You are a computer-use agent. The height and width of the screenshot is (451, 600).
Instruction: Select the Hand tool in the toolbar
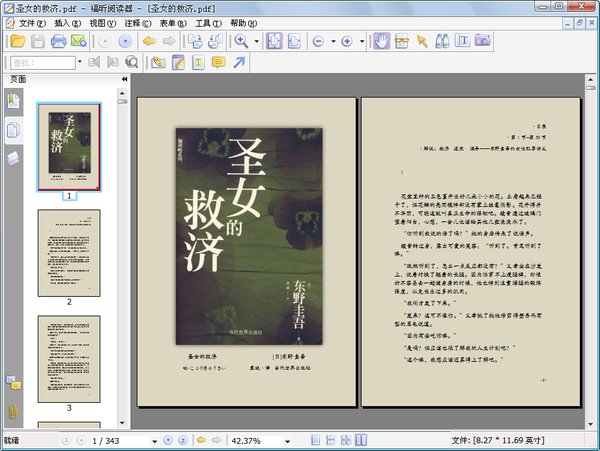point(381,41)
